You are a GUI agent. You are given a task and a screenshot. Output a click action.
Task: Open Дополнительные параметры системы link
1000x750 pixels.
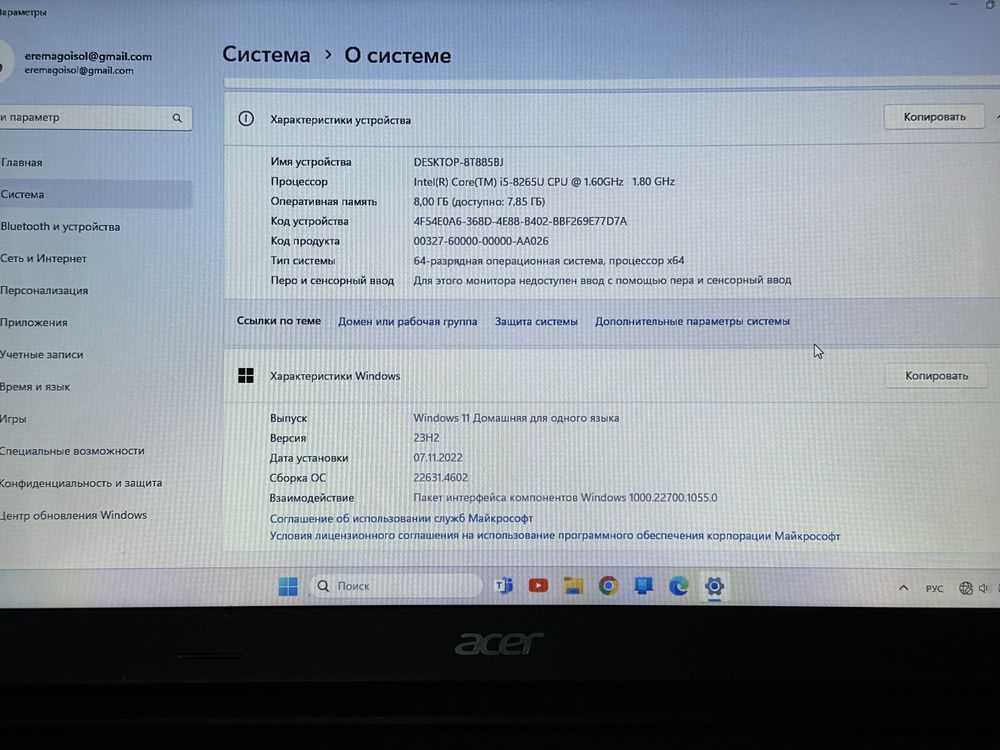(693, 321)
